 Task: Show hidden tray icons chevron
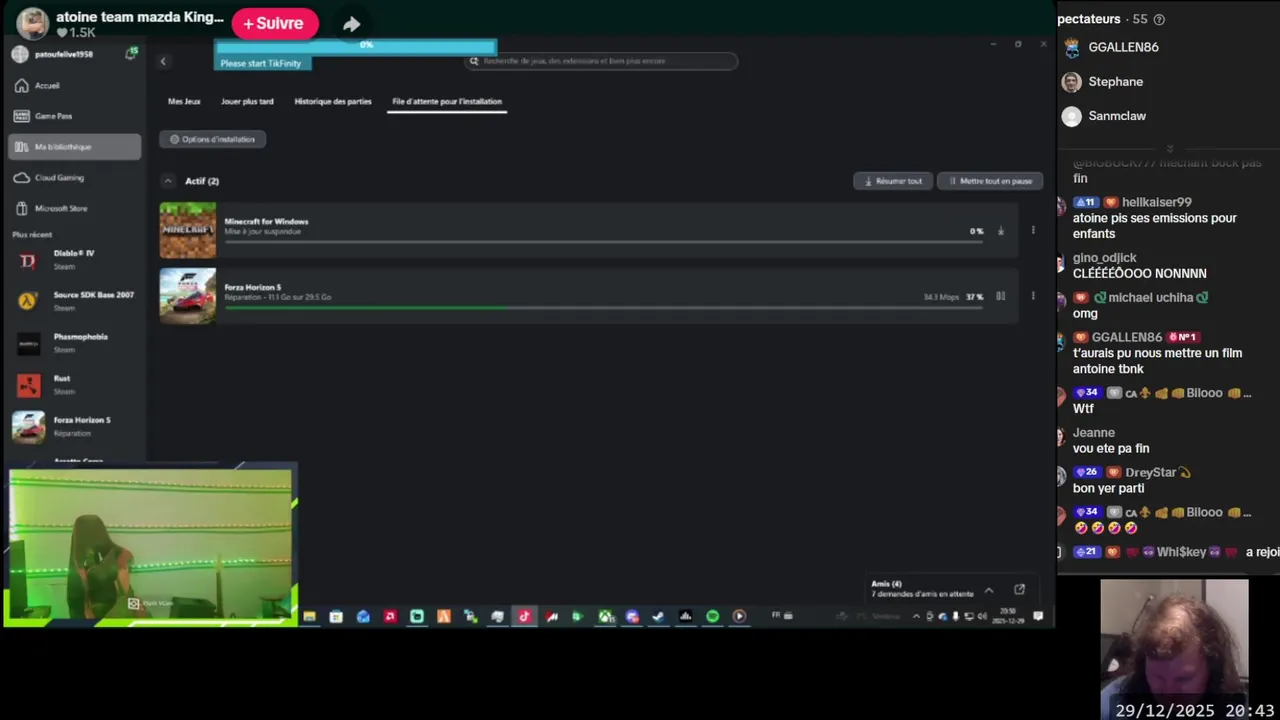click(916, 617)
